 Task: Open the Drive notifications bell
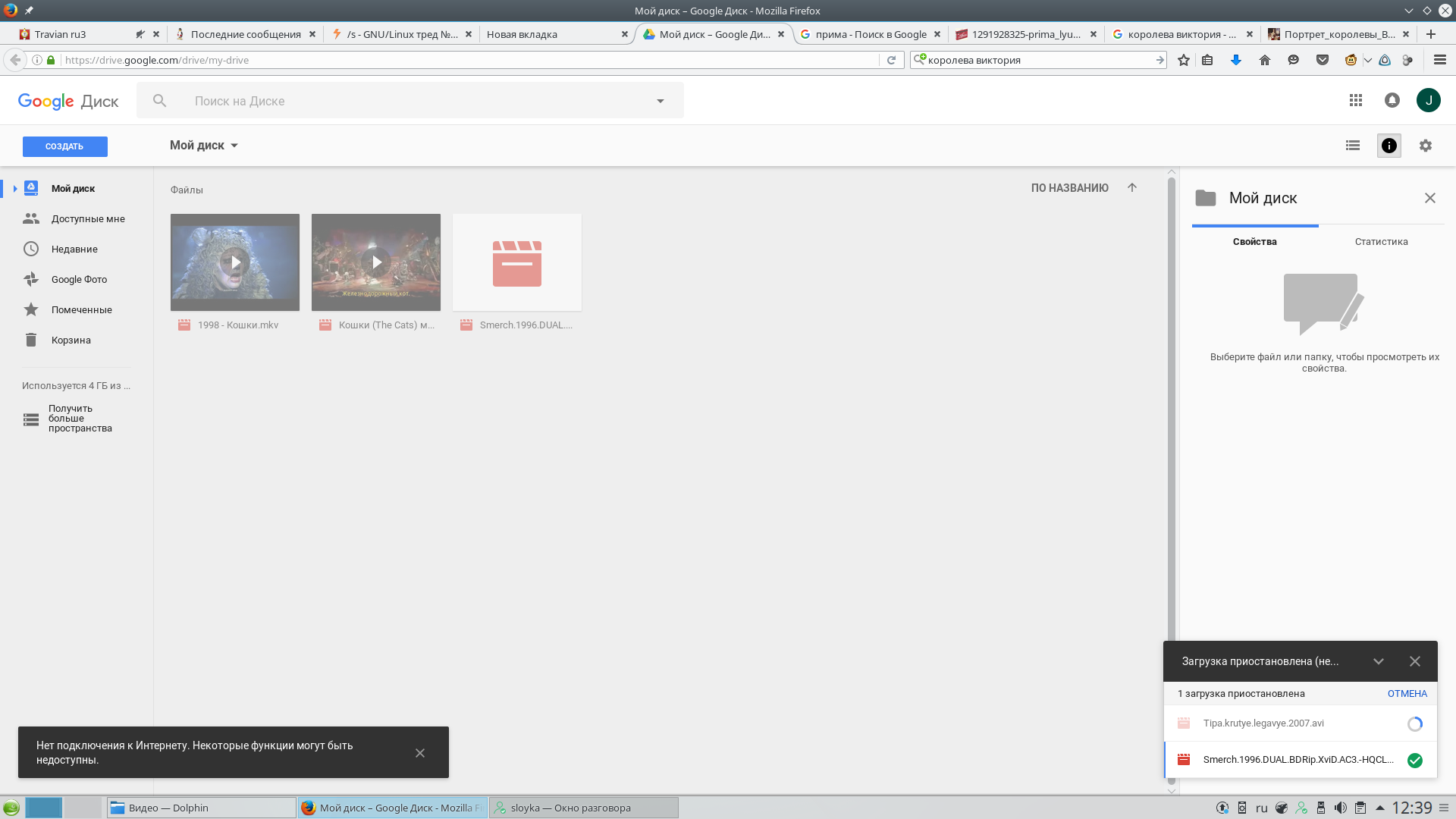[1392, 100]
